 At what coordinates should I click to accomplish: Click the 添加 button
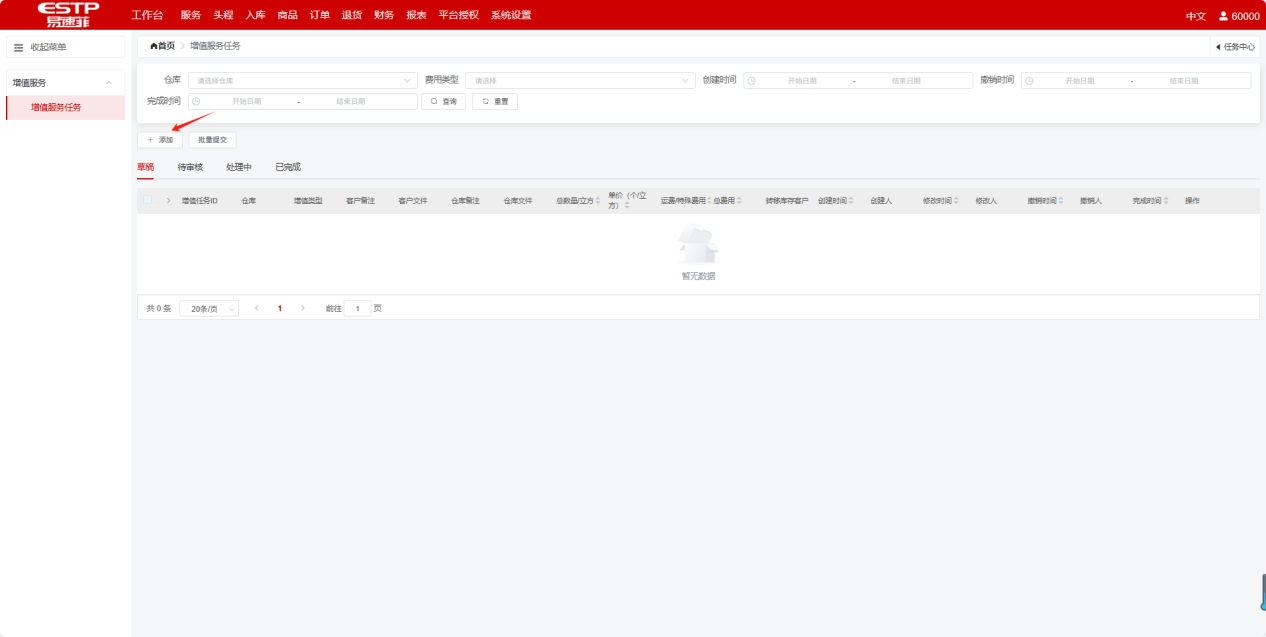point(160,140)
